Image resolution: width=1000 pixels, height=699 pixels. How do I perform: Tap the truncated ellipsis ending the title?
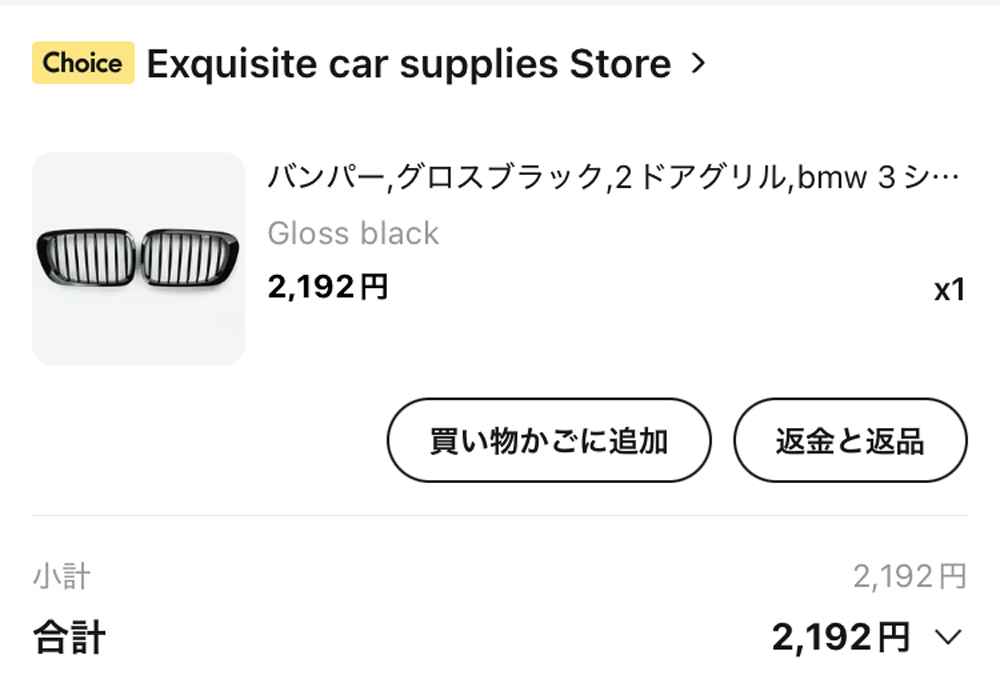[x=945, y=179]
